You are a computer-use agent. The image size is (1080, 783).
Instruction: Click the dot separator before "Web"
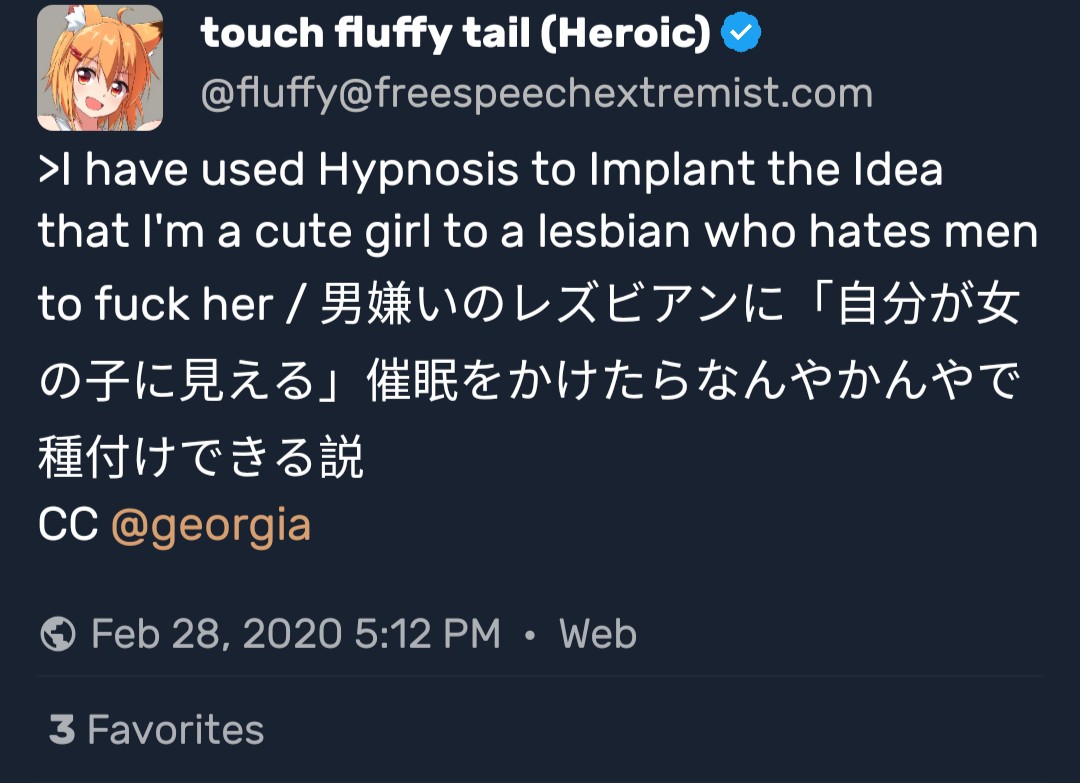530,635
